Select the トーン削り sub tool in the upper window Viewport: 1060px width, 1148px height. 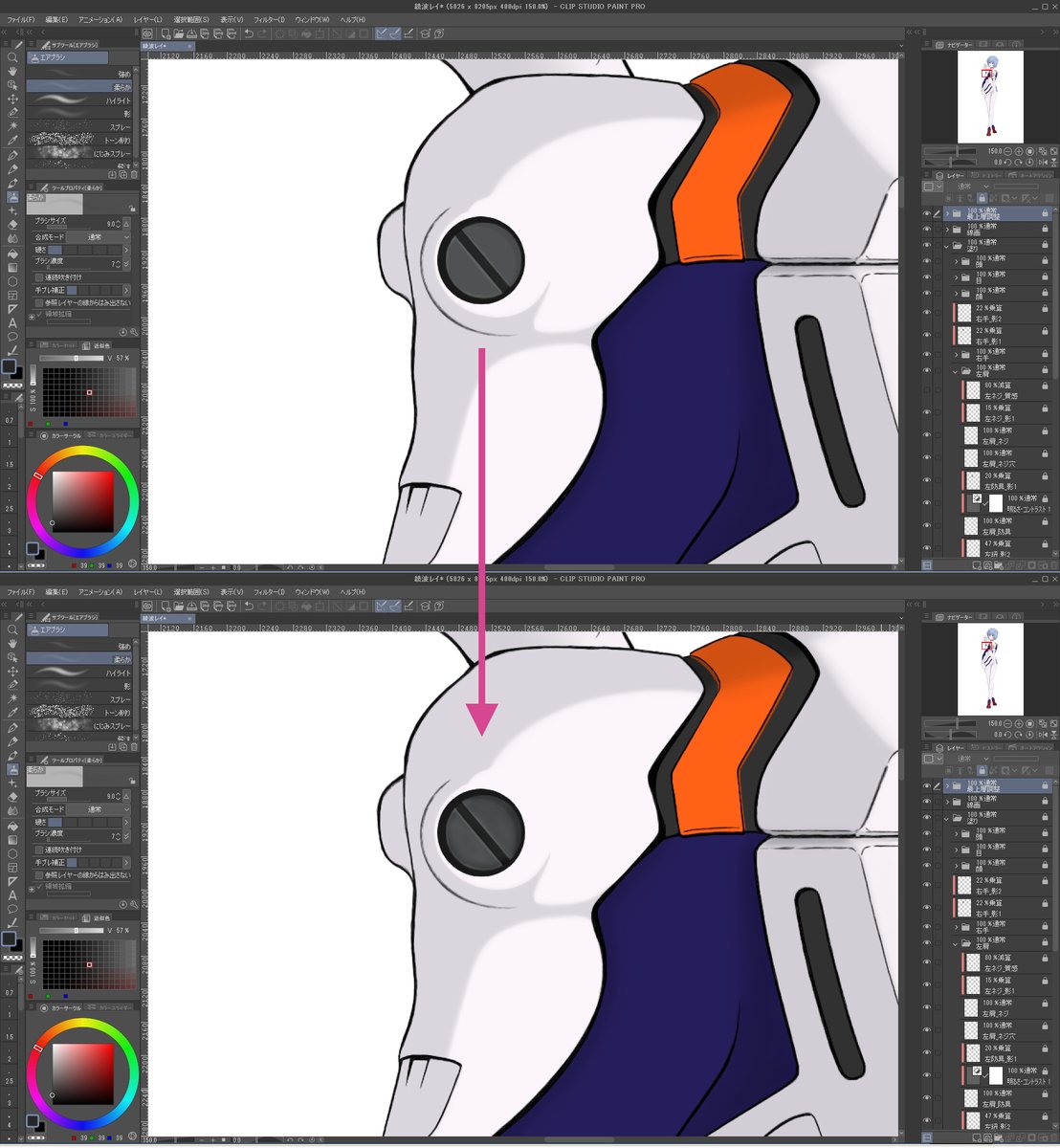[79, 140]
